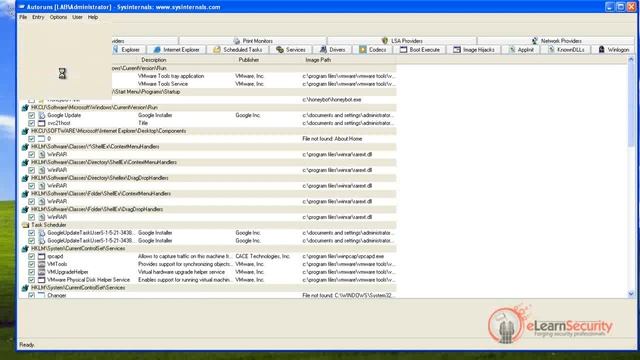Click the Print Monitors printer icon
Viewport: 640px width, 360px height.
coord(237,41)
